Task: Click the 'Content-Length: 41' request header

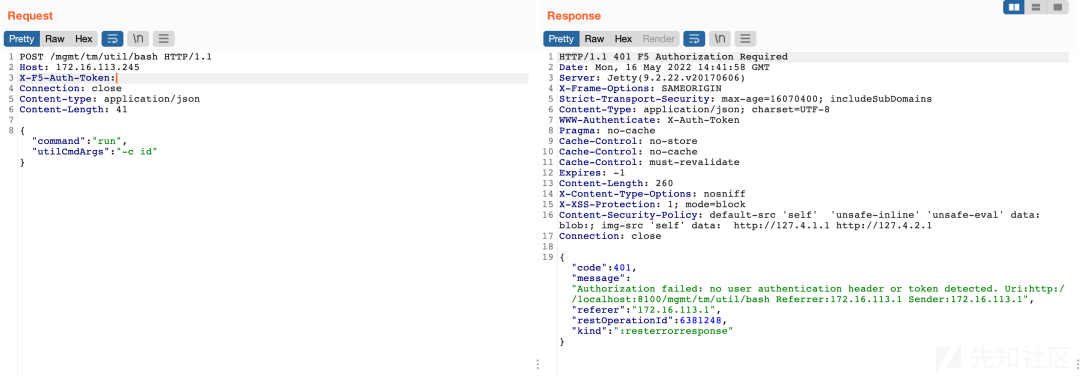Action: tap(73, 109)
